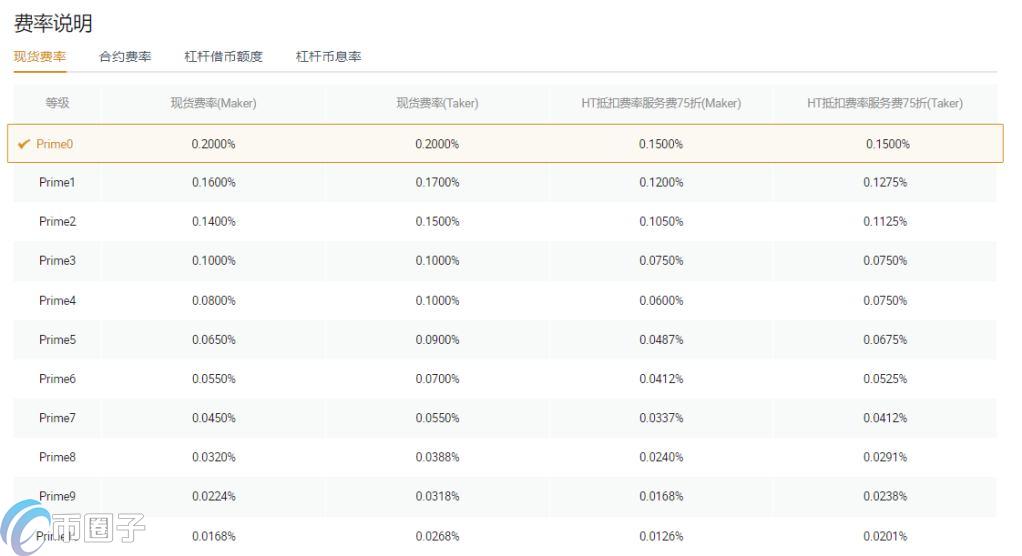The height and width of the screenshot is (556, 1022).
Task: Select the 杠杆借币额度 tab
Action: pos(224,57)
